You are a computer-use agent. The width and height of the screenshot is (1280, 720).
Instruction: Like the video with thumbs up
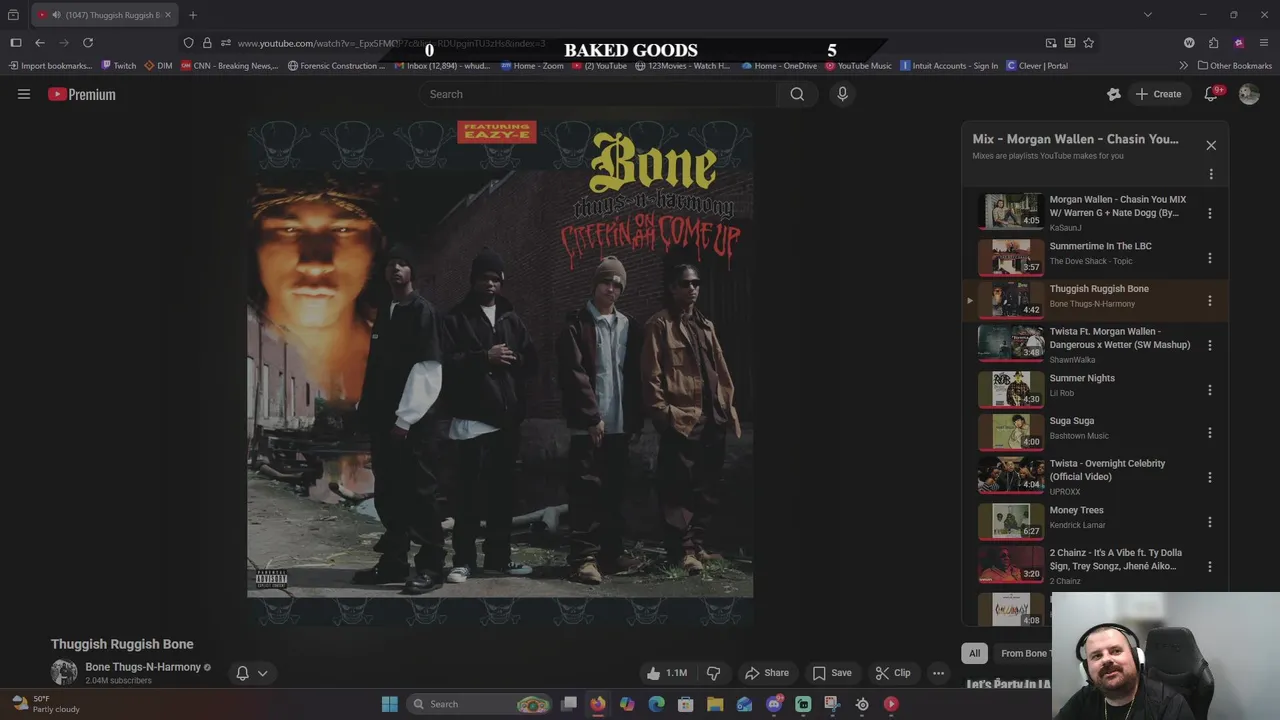(667, 673)
